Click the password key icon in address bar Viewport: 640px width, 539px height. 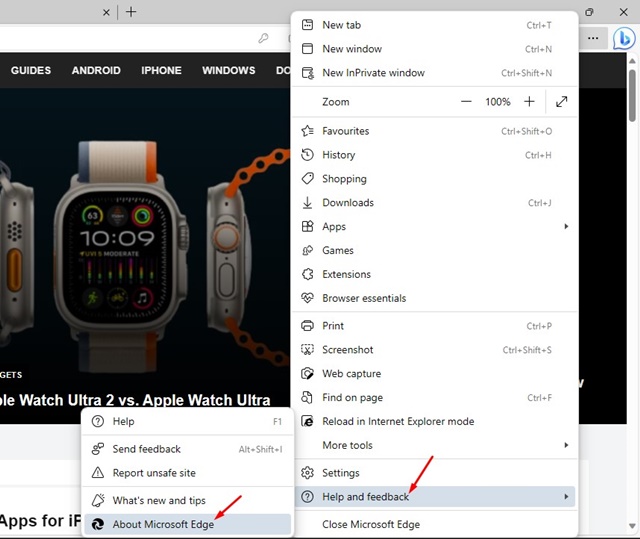pyautogui.click(x=264, y=38)
